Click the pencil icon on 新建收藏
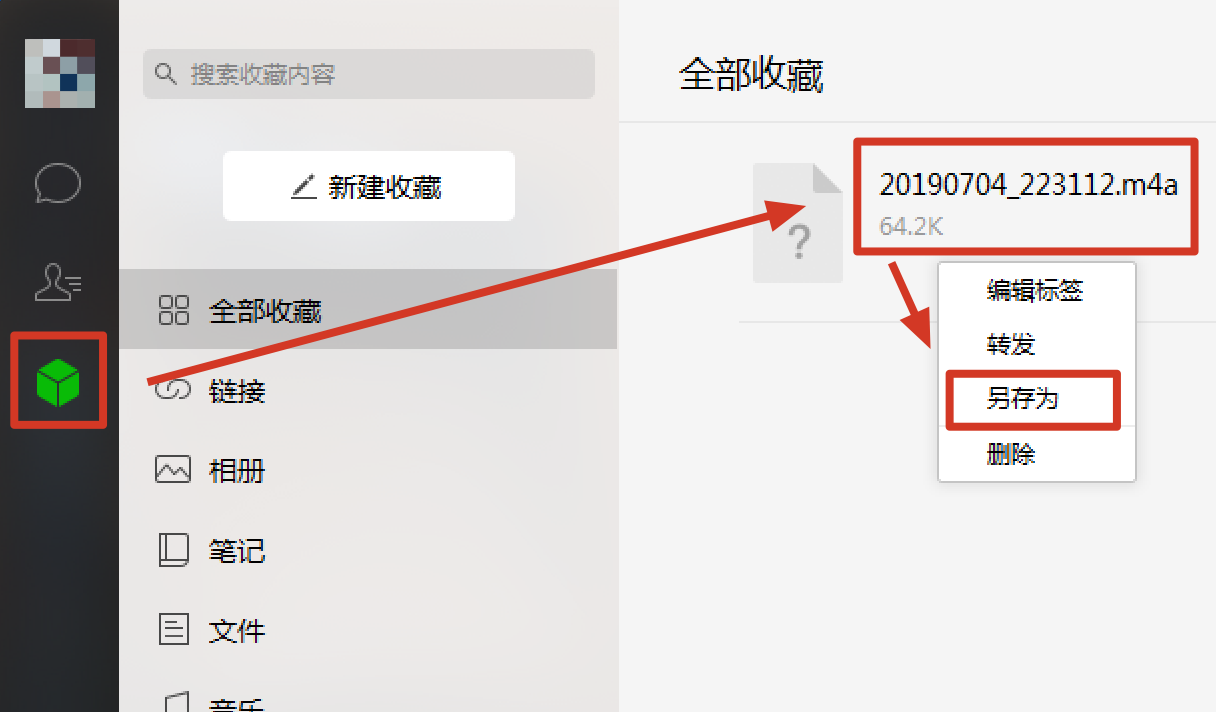This screenshot has height=712, width=1216. (x=303, y=186)
